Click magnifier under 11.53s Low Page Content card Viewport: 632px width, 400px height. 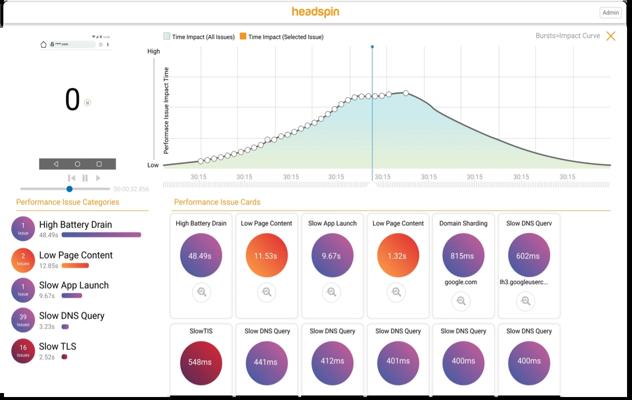266,292
